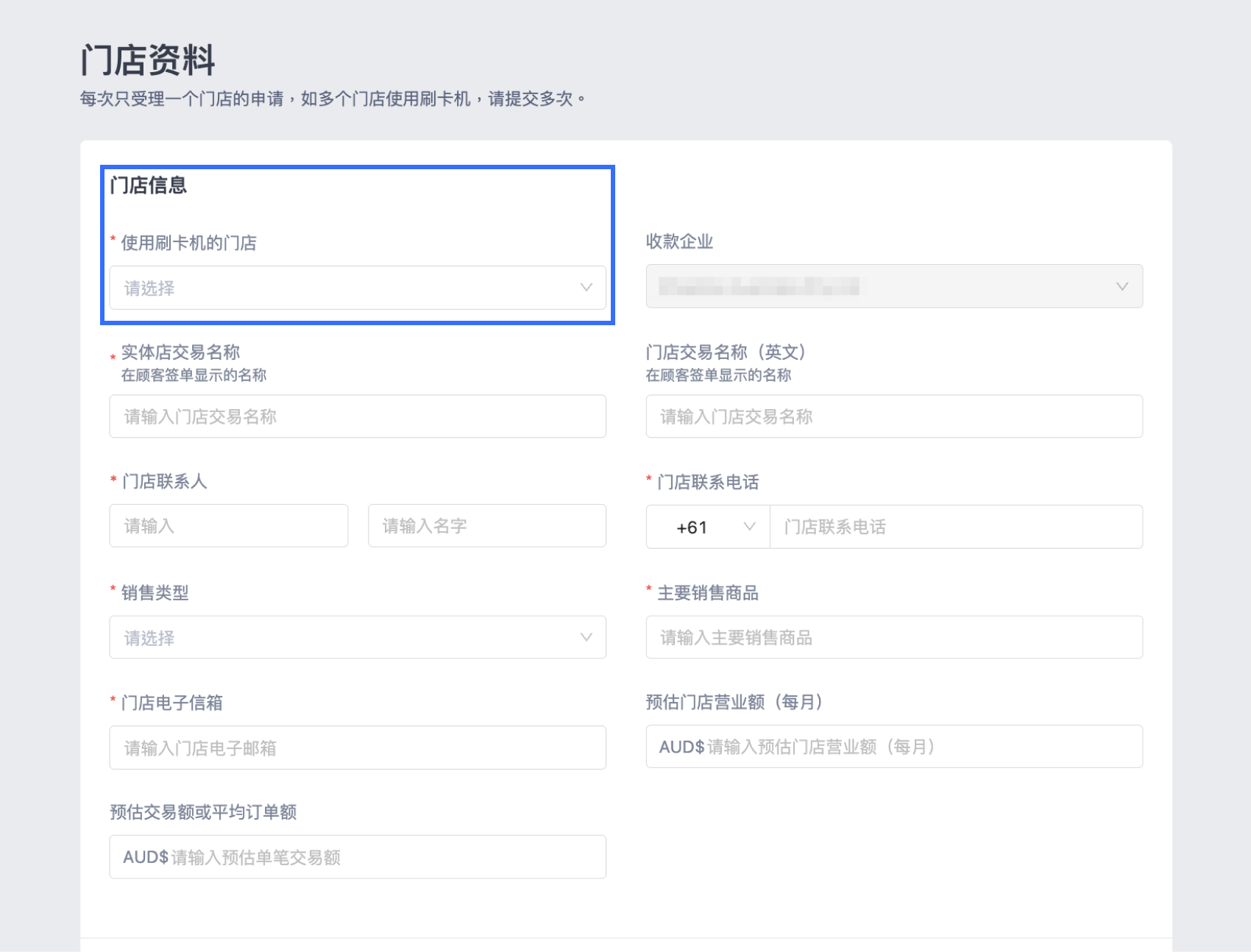The width and height of the screenshot is (1251, 952).
Task: Click the 门店电子信箱 field label
Action: point(171,703)
